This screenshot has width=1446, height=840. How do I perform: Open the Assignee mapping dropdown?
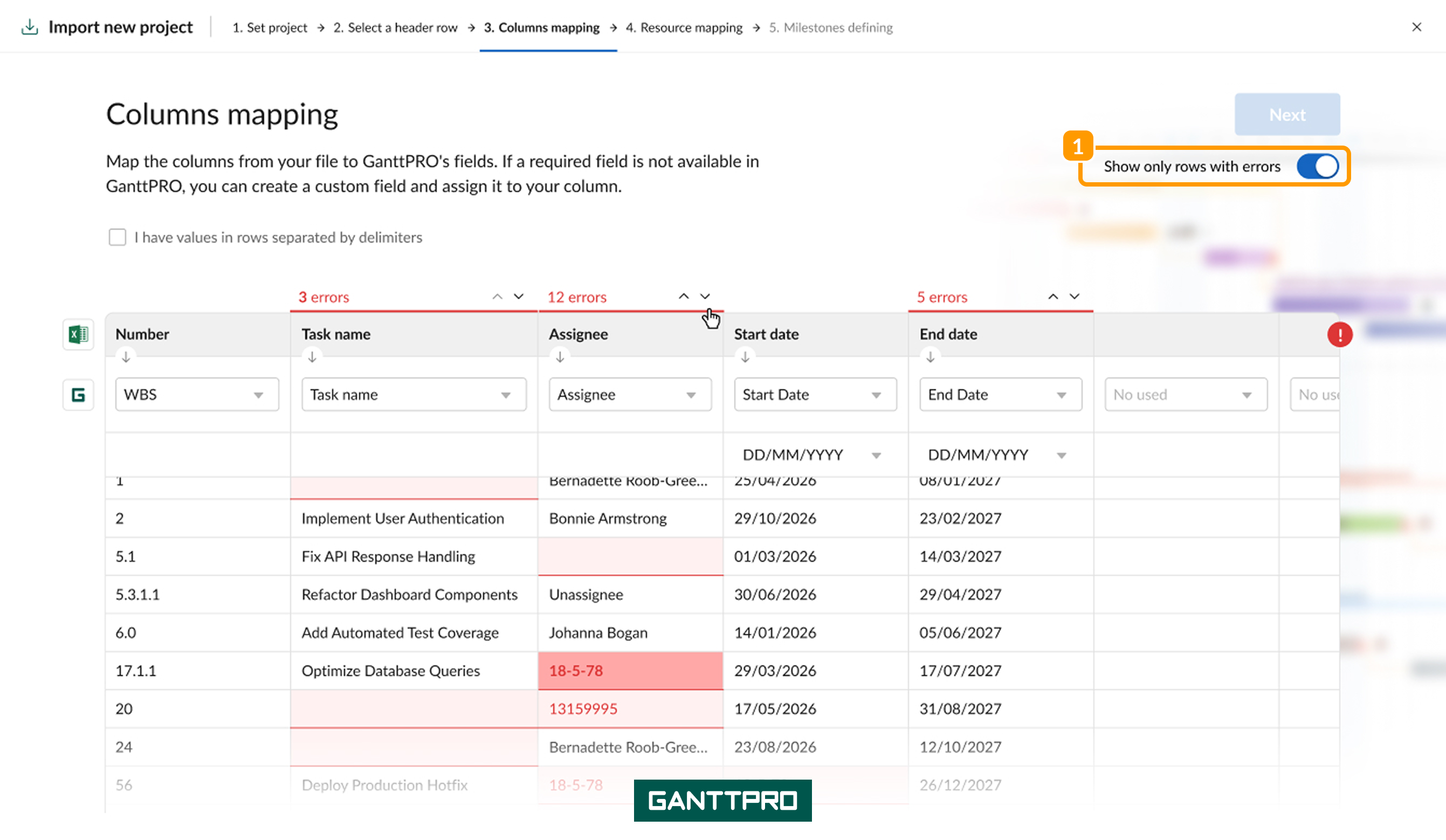click(630, 394)
